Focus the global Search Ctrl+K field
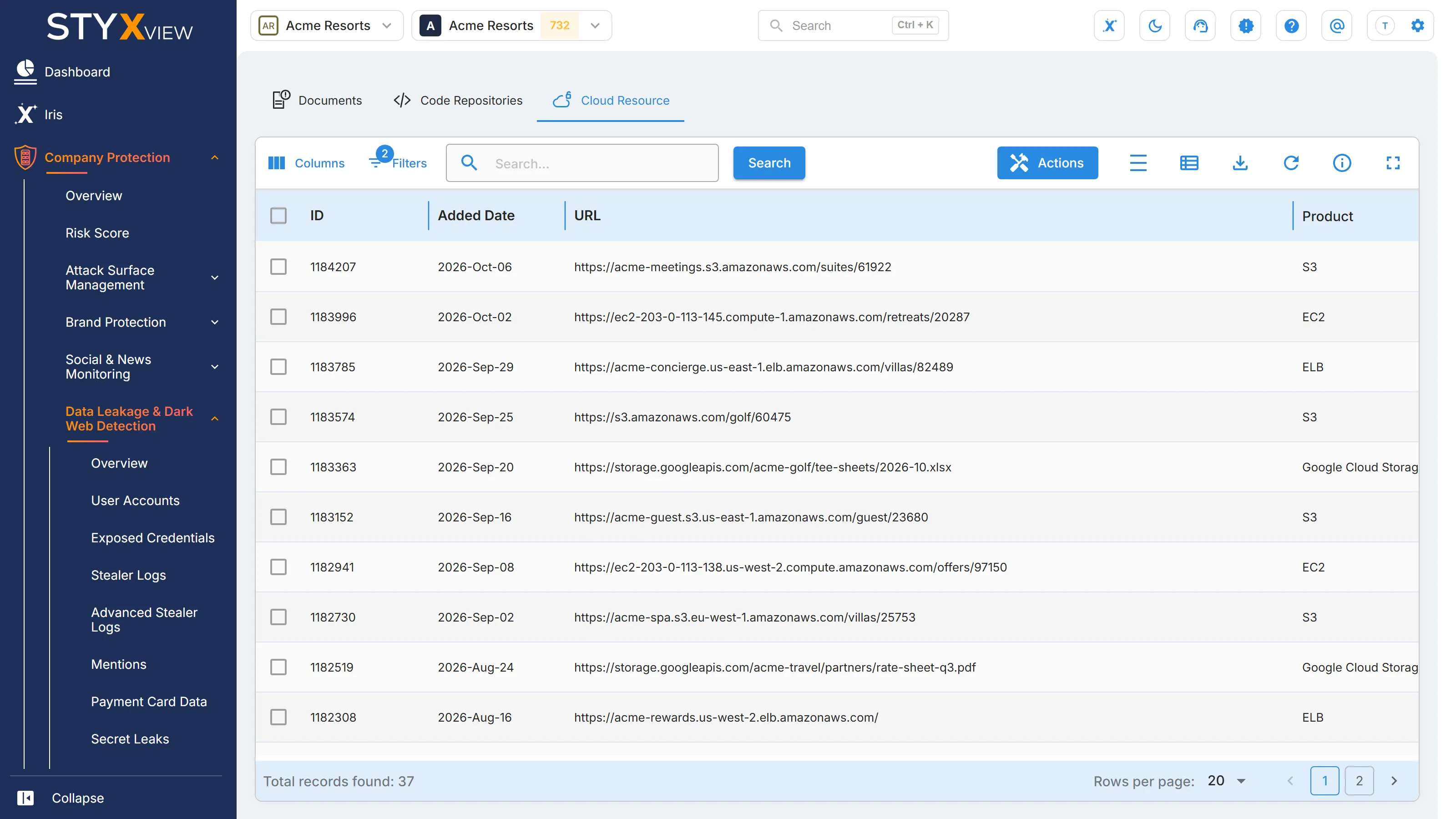The width and height of the screenshot is (1456, 819). coord(853,25)
